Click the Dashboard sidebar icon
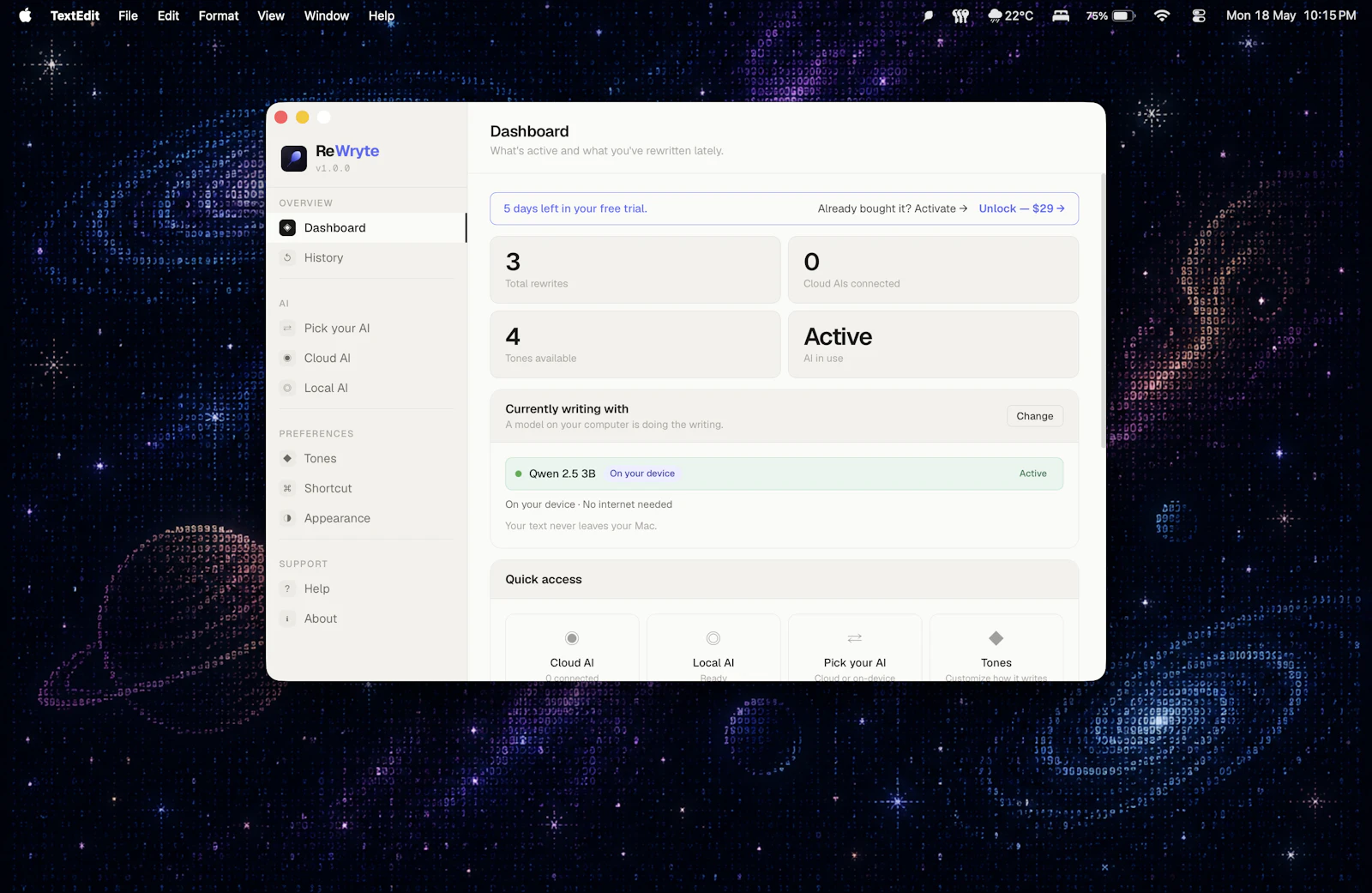The height and width of the screenshot is (893, 1372). click(287, 227)
